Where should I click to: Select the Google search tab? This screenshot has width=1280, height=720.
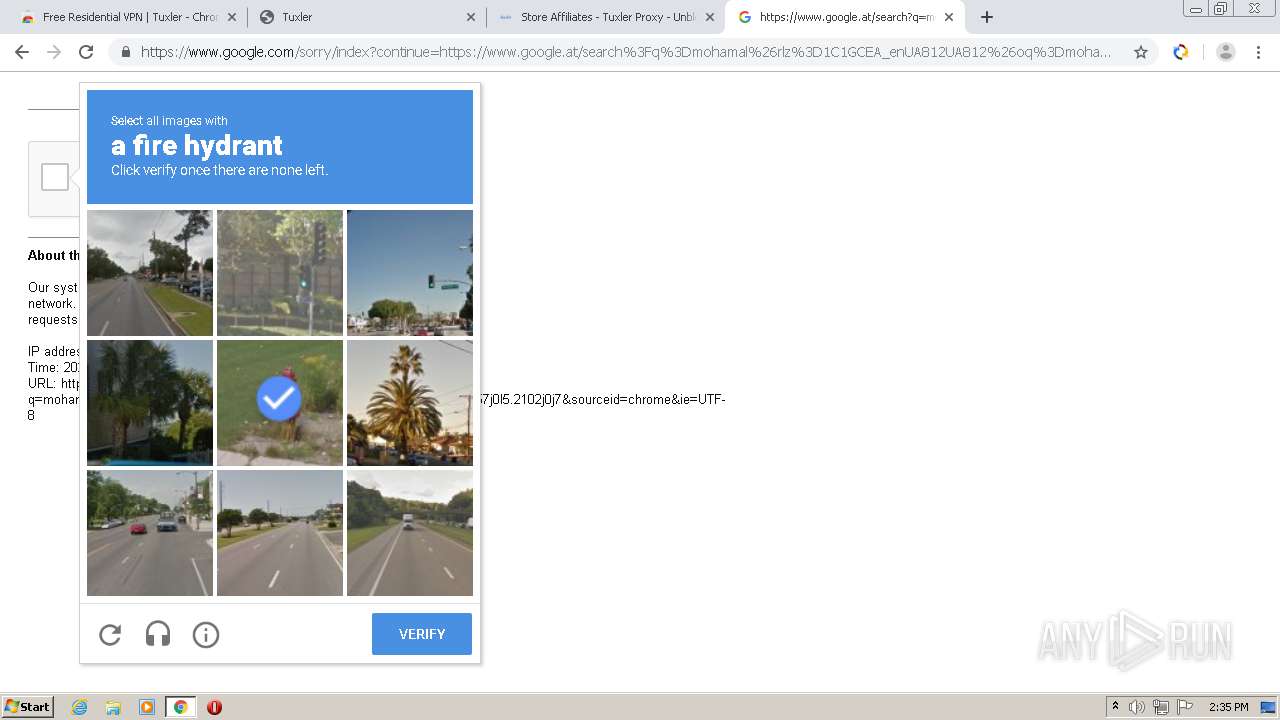[x=845, y=17]
